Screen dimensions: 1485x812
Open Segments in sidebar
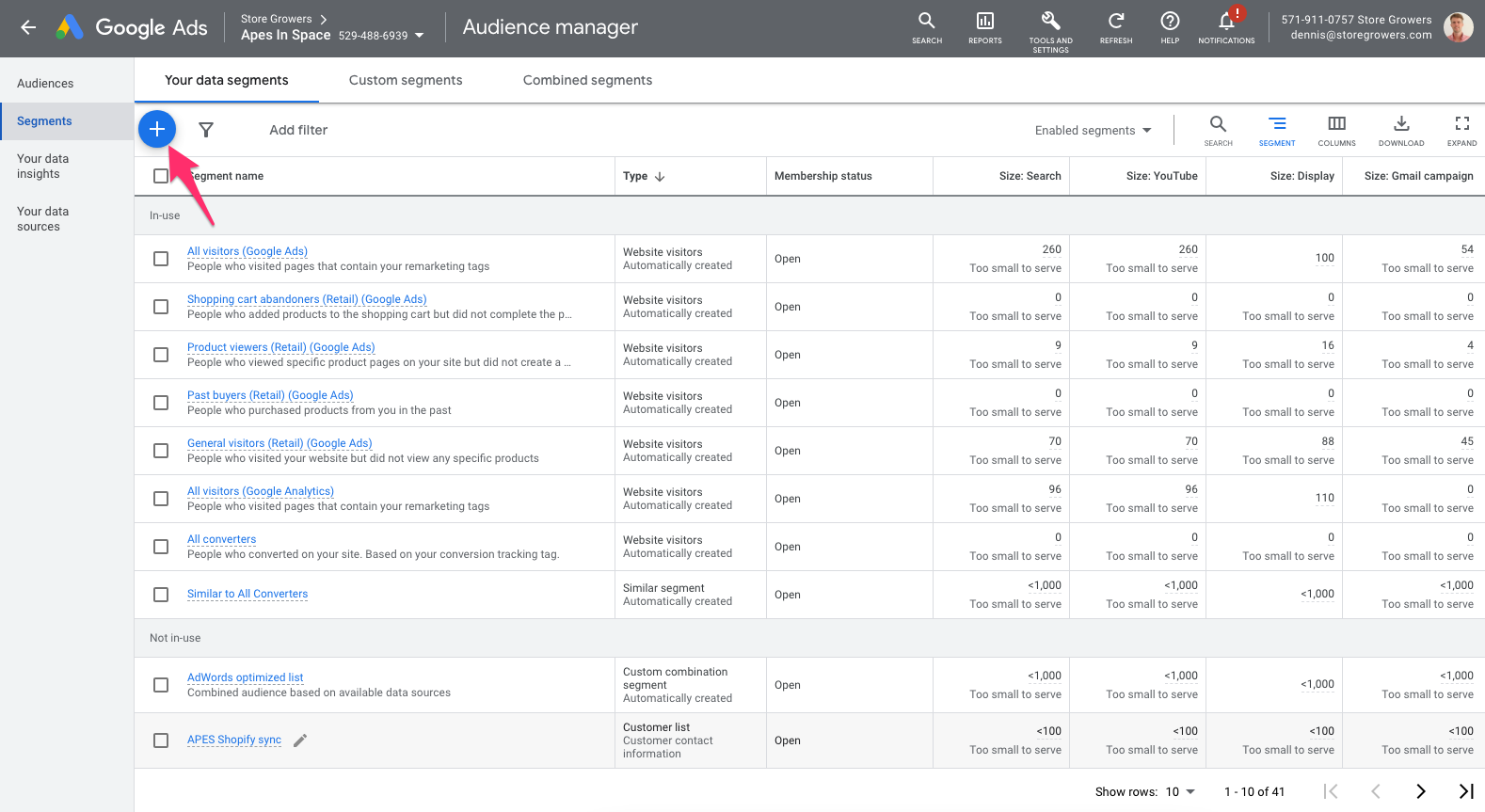[67, 121]
